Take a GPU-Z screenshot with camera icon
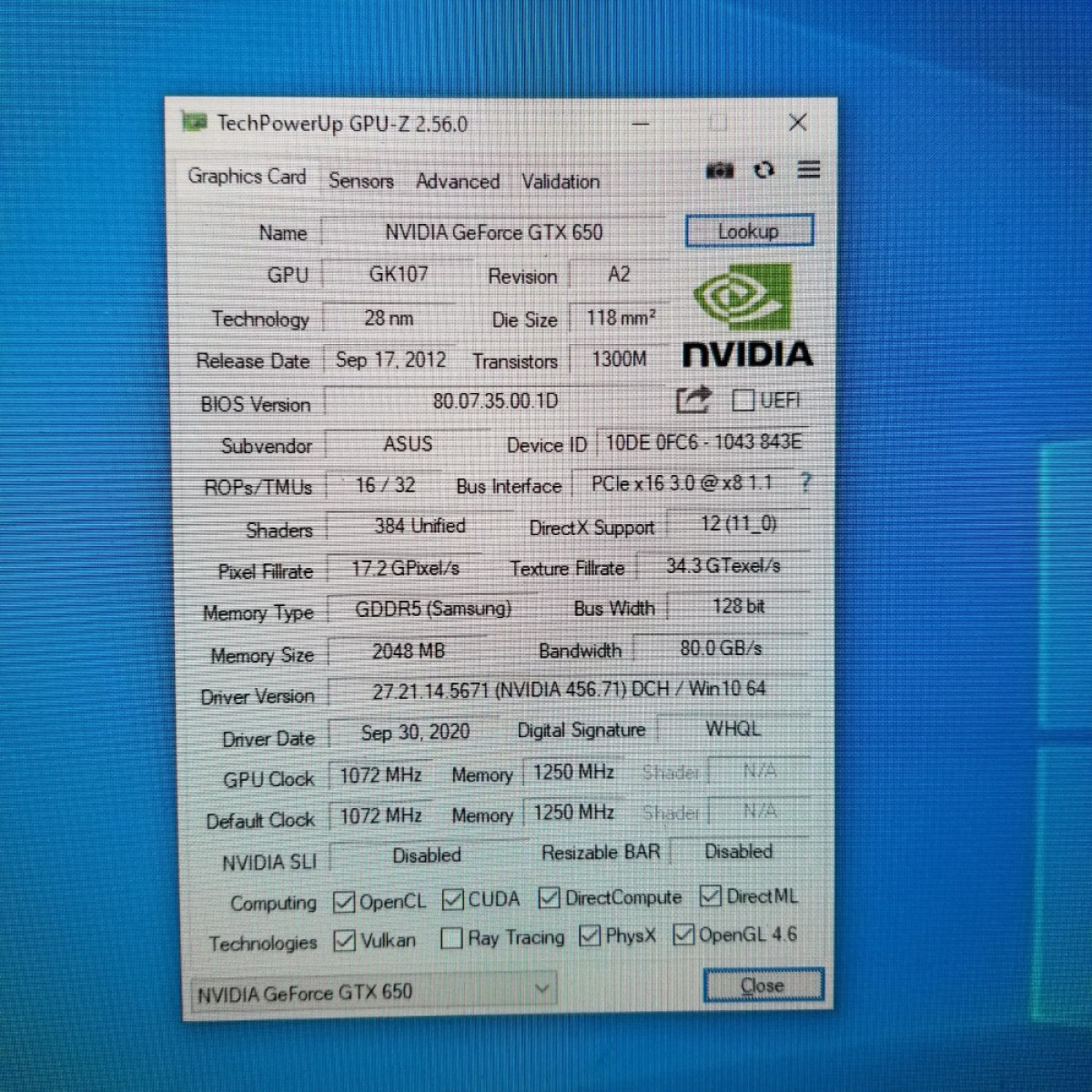 720,170
